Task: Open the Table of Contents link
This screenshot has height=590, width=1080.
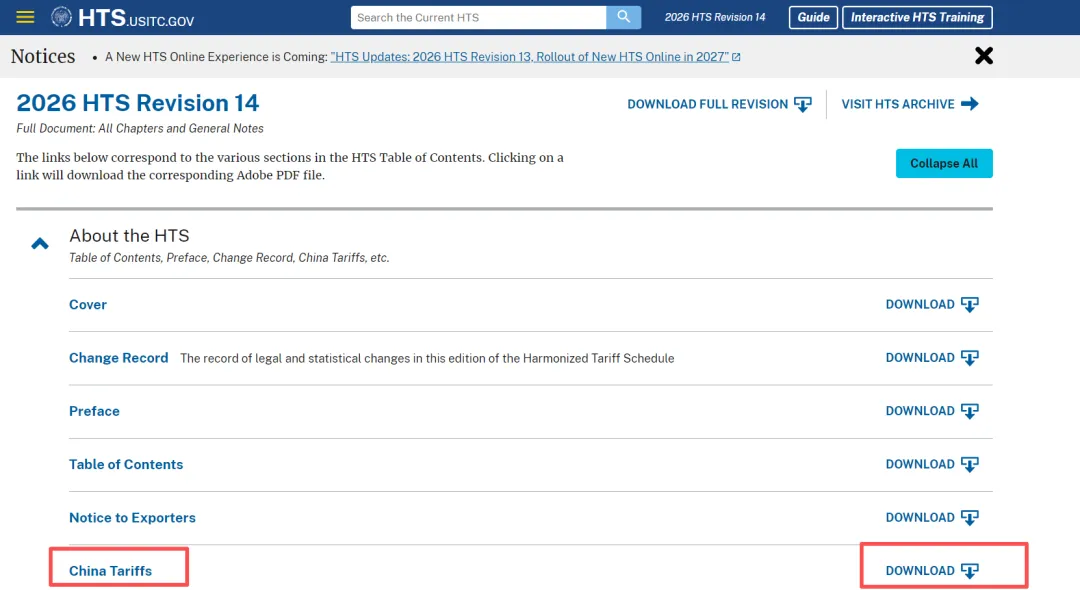Action: [x=126, y=464]
